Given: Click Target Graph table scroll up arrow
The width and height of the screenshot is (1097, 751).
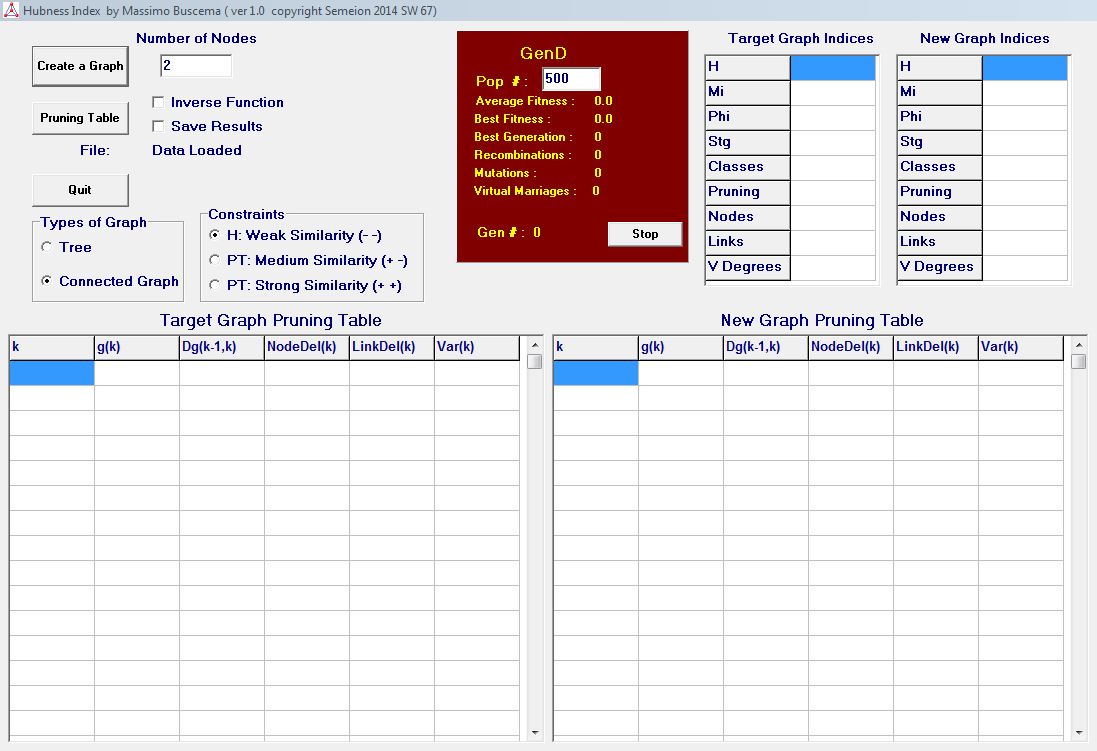Looking at the screenshot, I should point(535,345).
